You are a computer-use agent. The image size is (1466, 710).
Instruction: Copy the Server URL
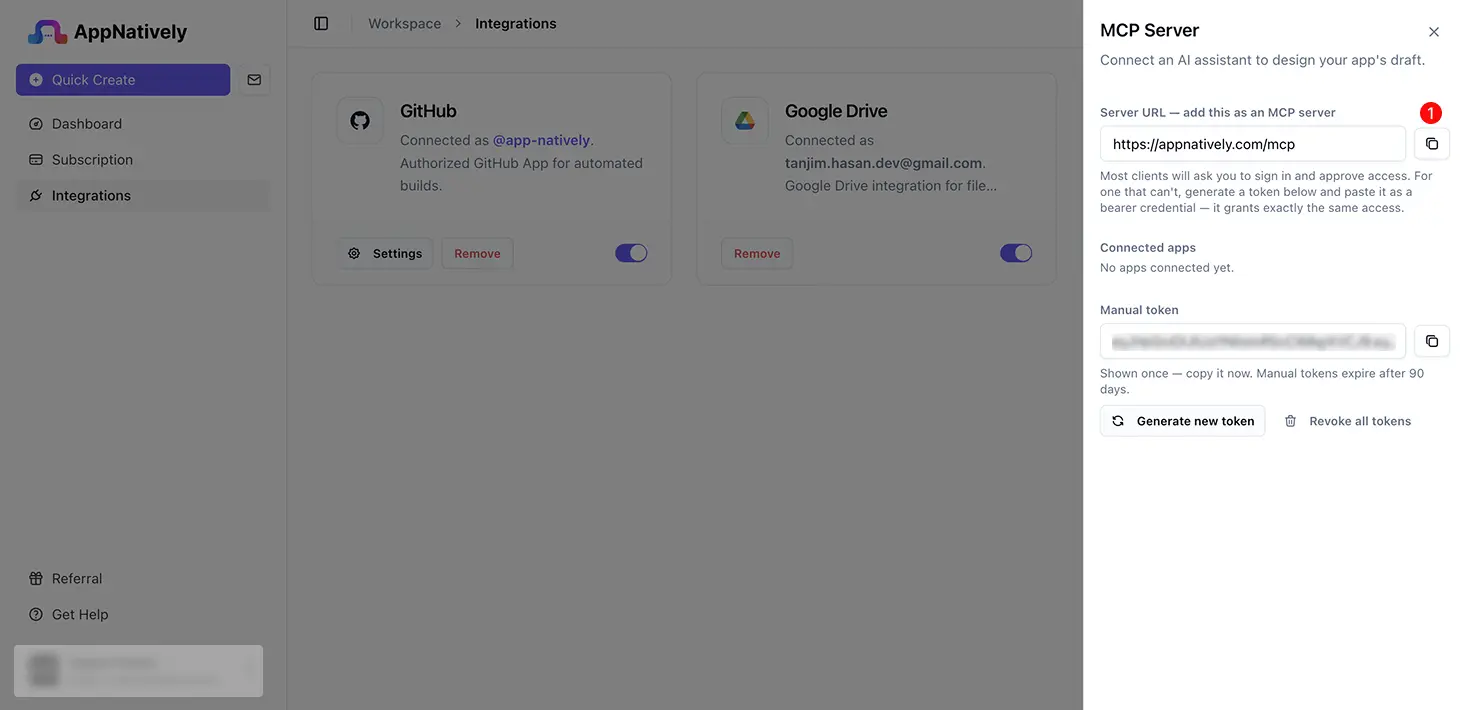tap(1432, 144)
